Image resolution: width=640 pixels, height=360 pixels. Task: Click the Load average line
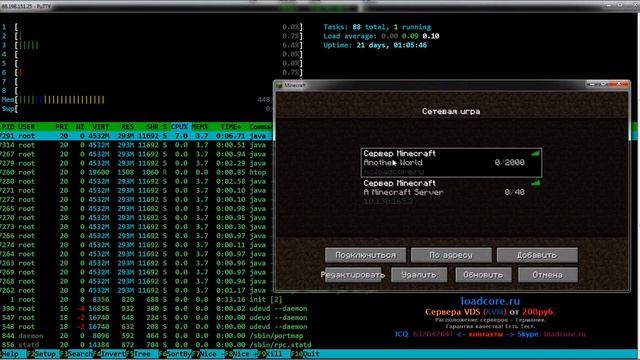(x=381, y=36)
